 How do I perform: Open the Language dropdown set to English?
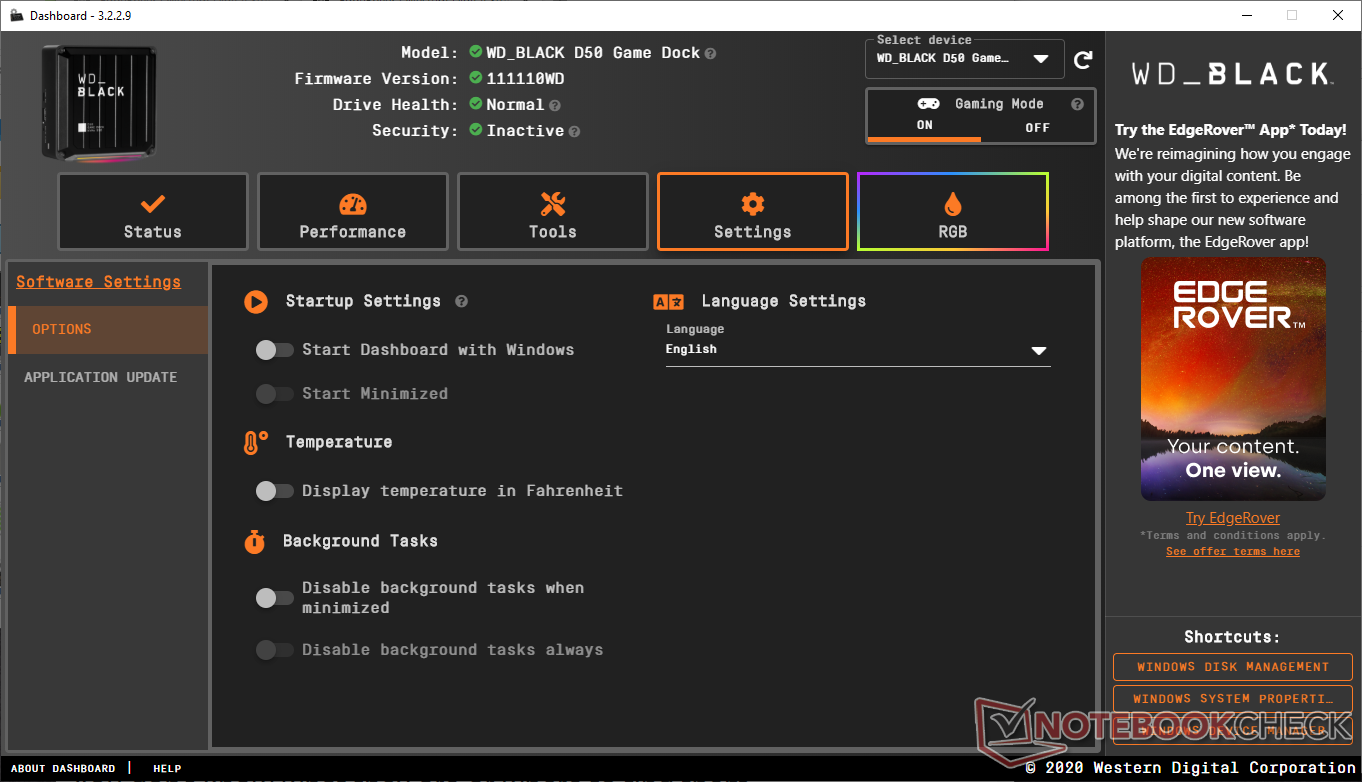(x=858, y=350)
